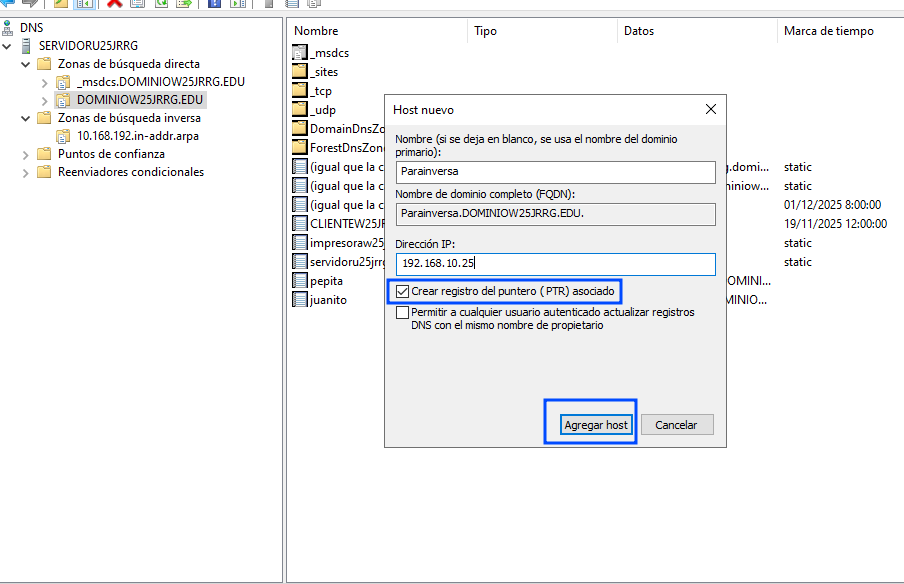Sort list by Datos column header
Viewport: 904px width, 584px height.
click(697, 31)
